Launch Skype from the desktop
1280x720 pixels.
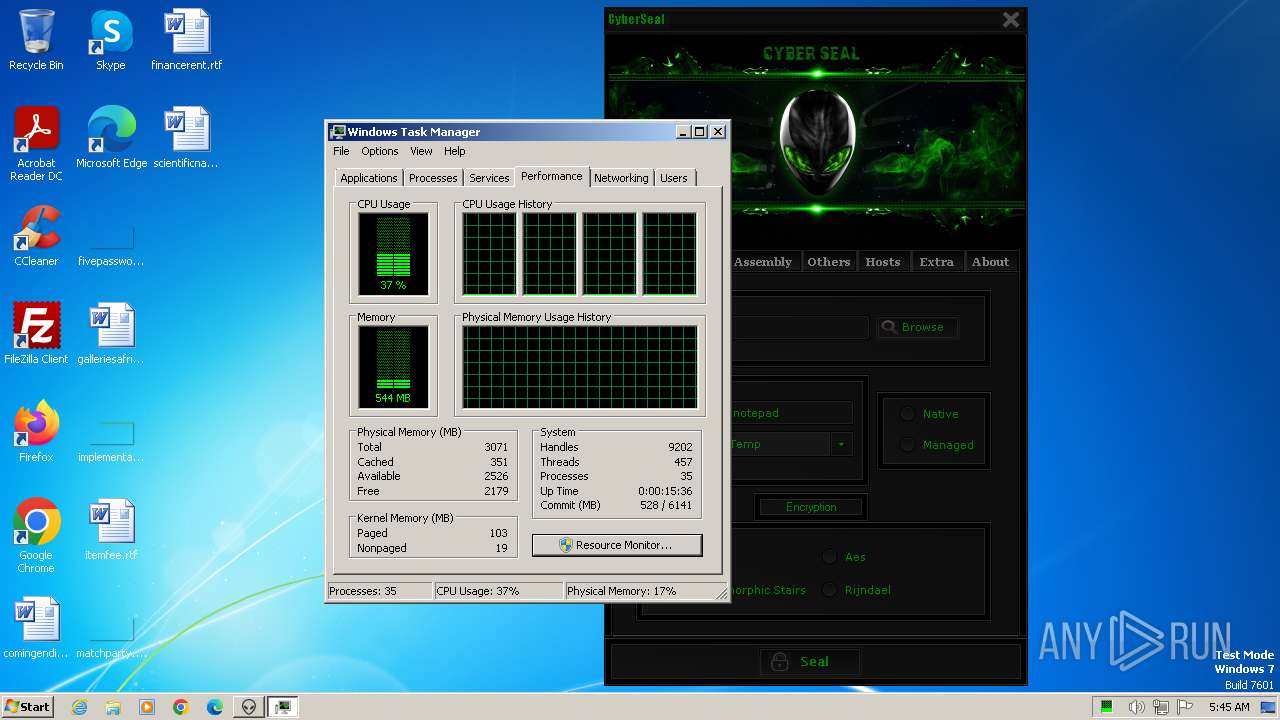pyautogui.click(x=110, y=40)
